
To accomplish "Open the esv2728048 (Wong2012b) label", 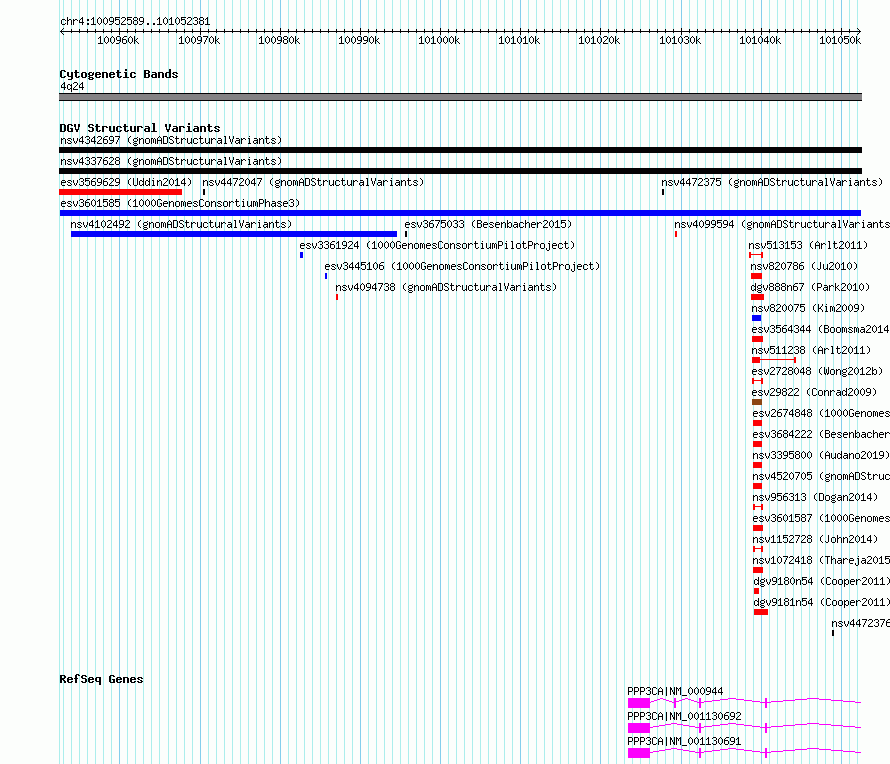I will pos(817,371).
